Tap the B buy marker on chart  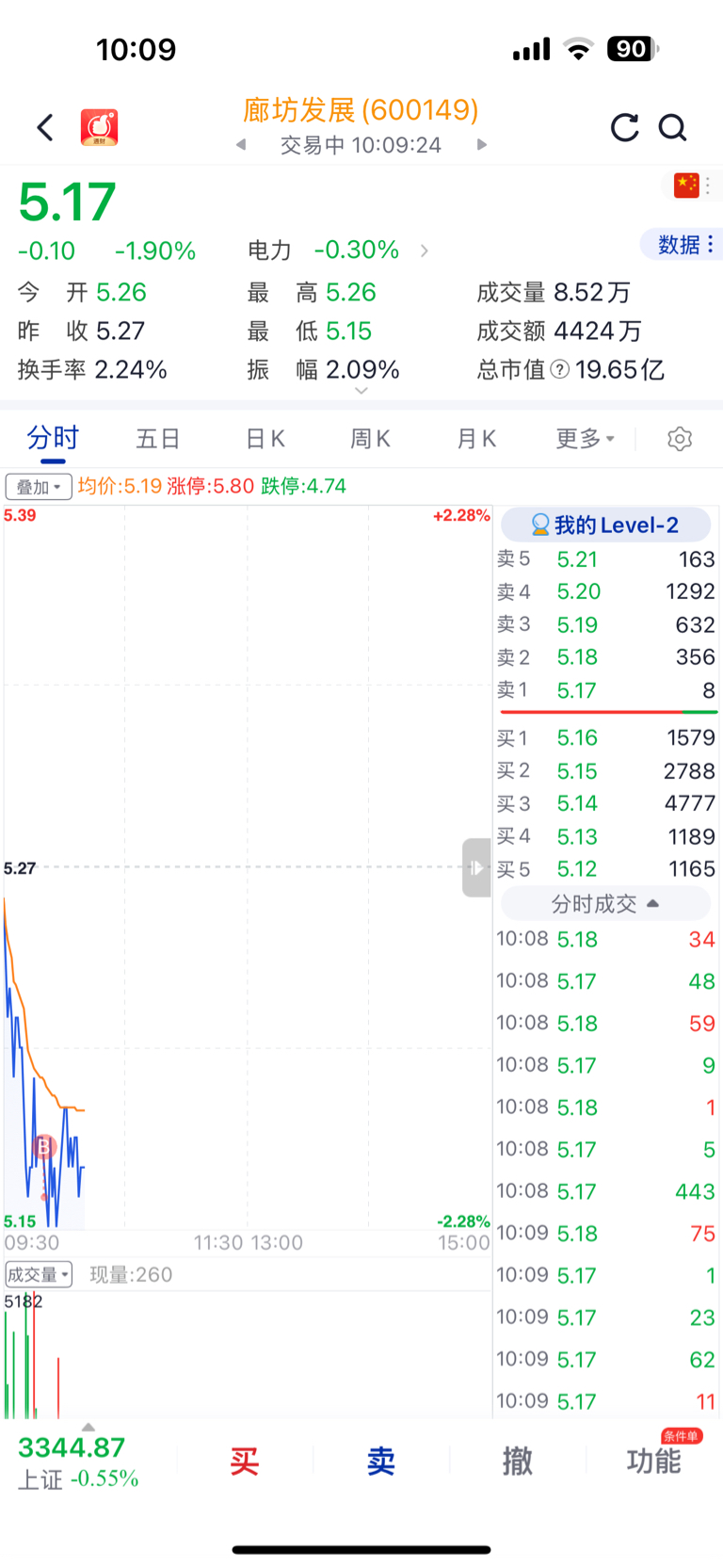(44, 1147)
